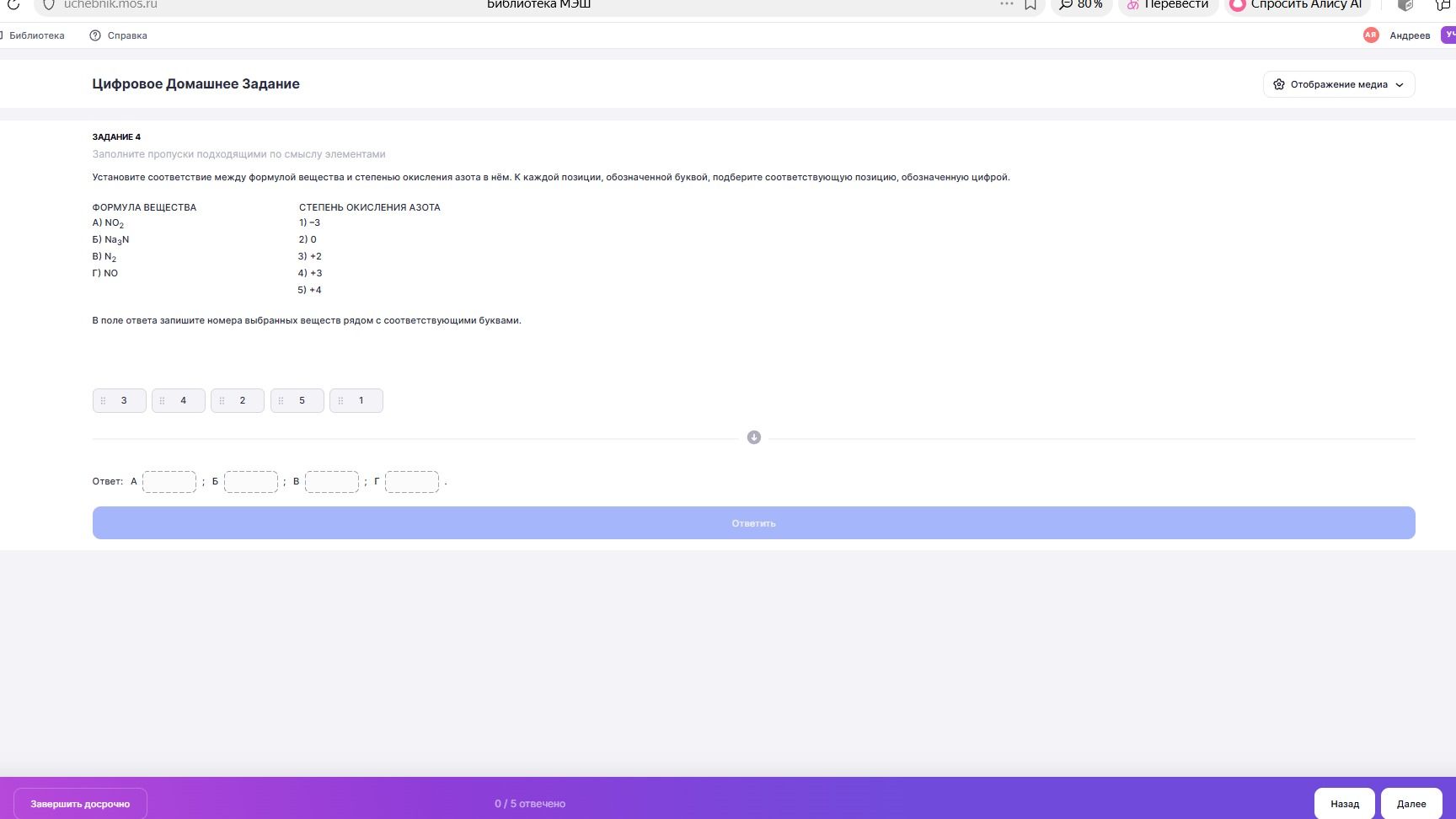
Task: Click the Перевести translate button
Action: click(1168, 4)
